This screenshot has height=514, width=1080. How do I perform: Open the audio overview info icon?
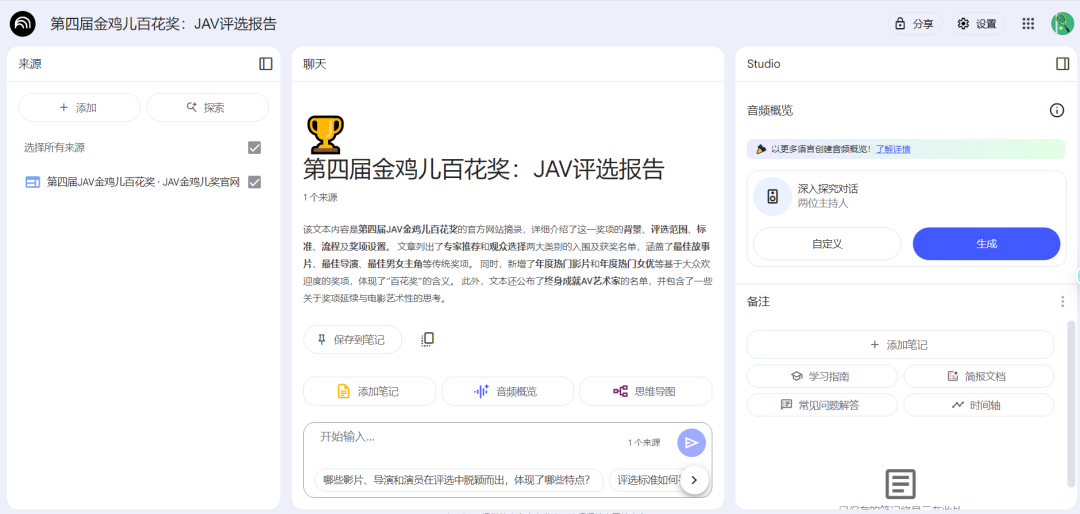1057,110
